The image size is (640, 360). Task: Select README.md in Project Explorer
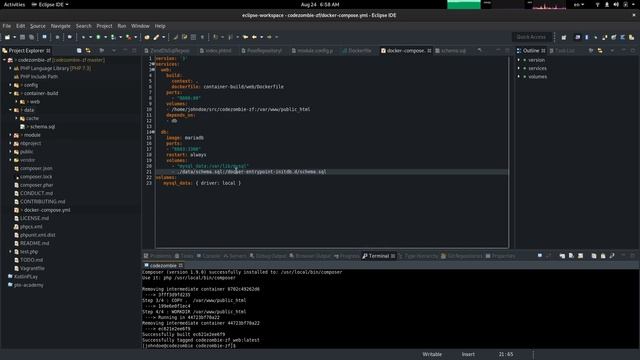pos(34,243)
